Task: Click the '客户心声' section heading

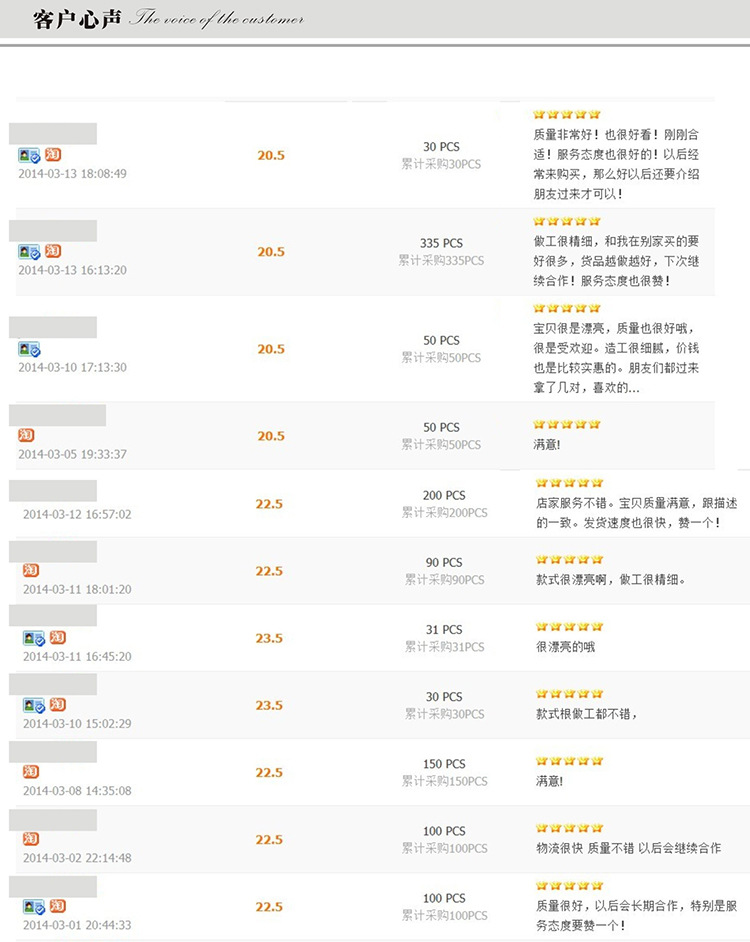Action: tap(77, 19)
